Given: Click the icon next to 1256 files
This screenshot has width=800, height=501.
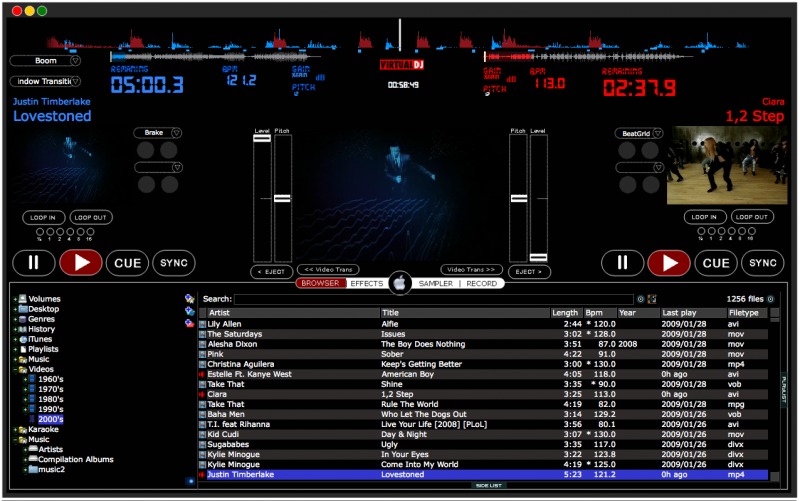Looking at the screenshot, I should coord(771,299).
